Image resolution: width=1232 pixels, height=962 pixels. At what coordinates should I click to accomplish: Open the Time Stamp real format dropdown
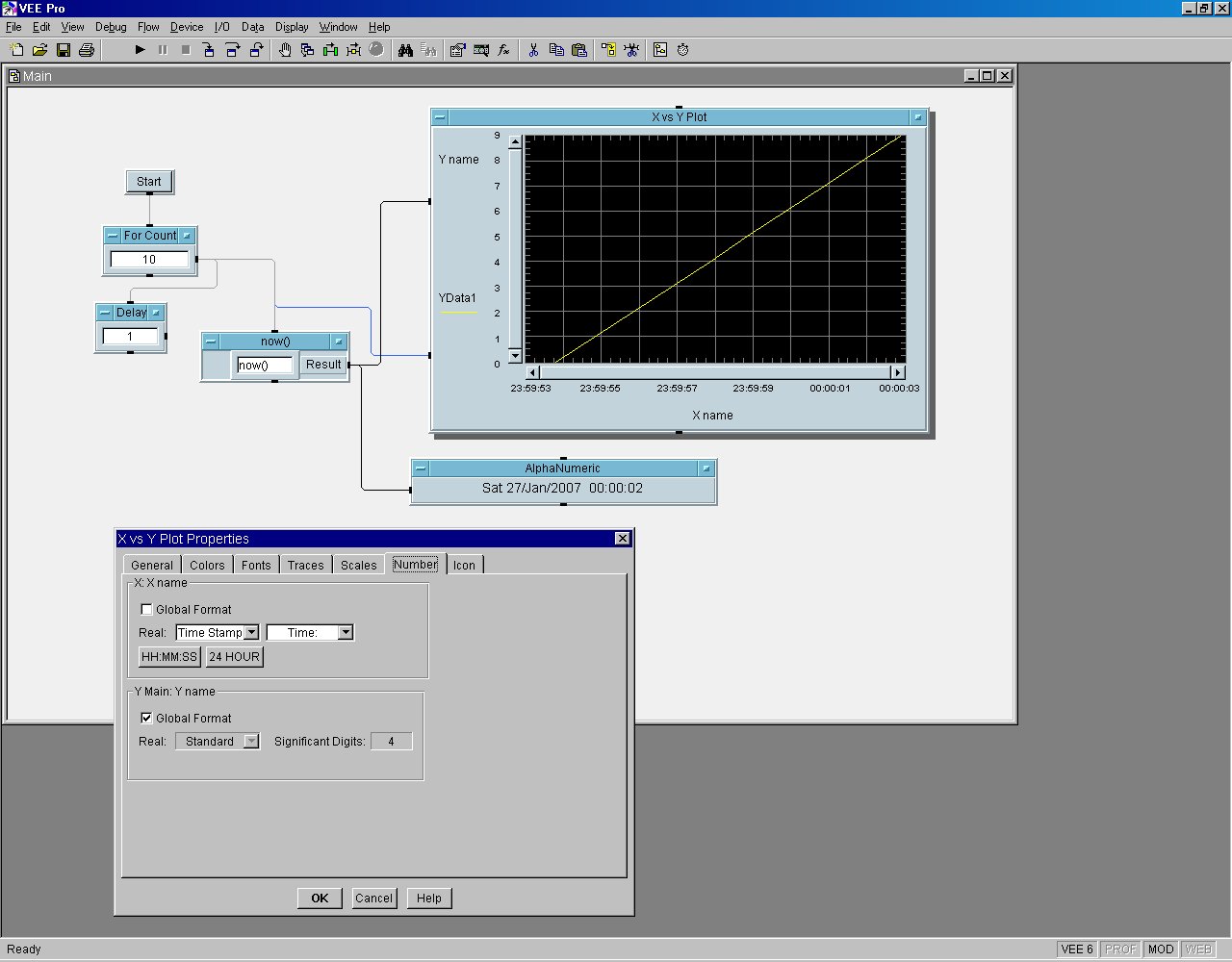251,633
